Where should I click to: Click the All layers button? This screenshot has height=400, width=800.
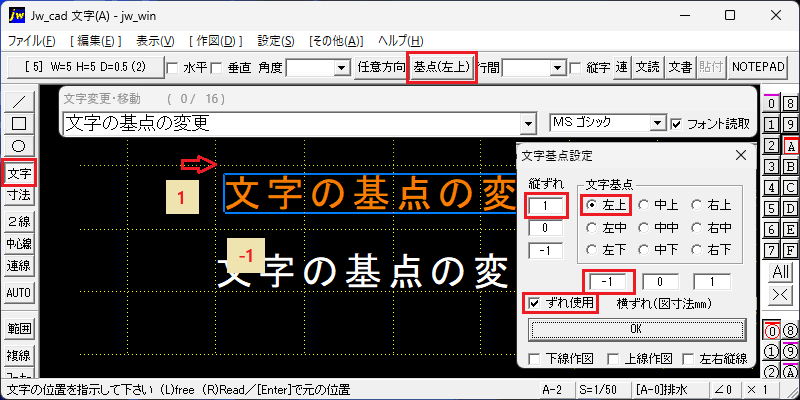781,272
